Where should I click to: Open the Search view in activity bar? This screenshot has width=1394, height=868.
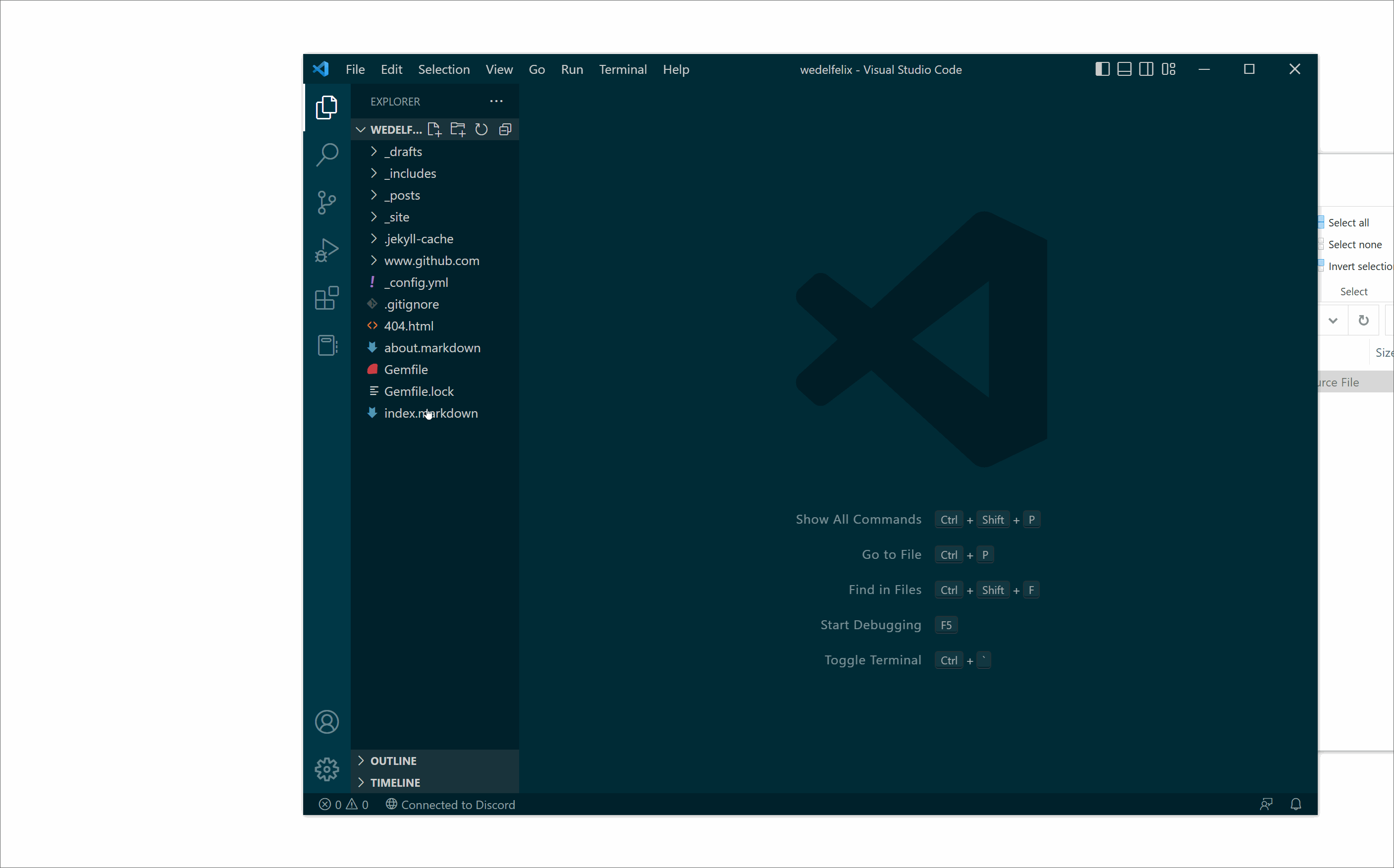326,155
